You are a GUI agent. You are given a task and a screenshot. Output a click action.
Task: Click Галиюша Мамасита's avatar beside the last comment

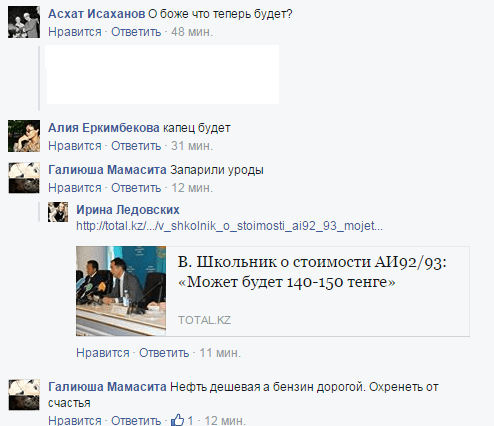[24, 395]
